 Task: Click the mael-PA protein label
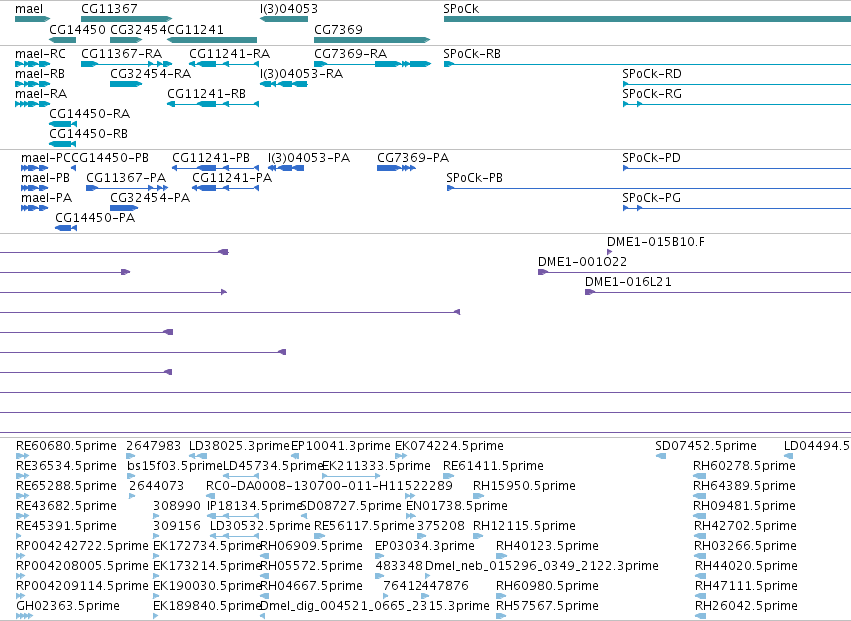click(46, 198)
